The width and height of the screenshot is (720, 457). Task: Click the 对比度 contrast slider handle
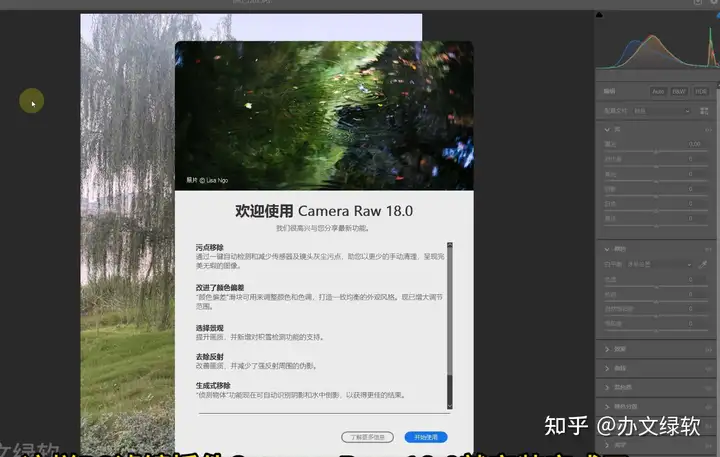click(x=656, y=166)
